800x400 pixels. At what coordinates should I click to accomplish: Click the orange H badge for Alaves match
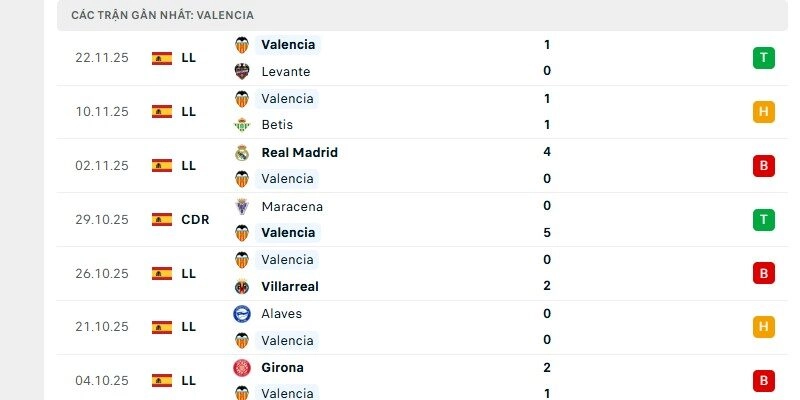click(764, 327)
